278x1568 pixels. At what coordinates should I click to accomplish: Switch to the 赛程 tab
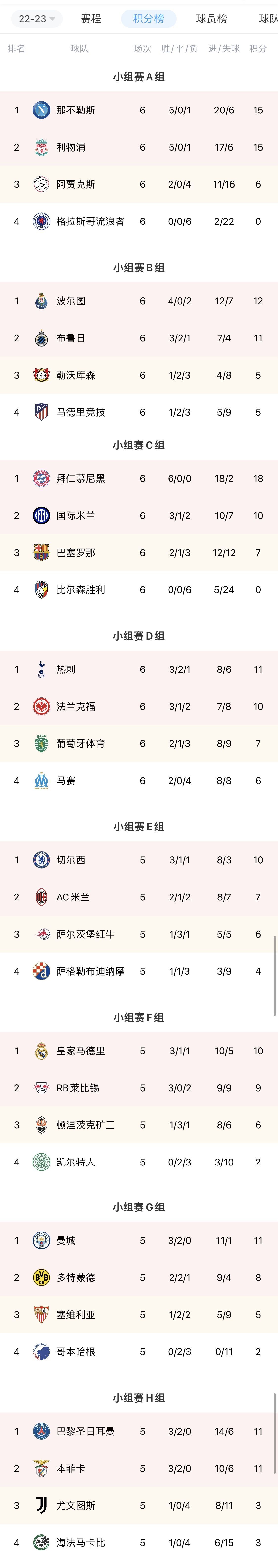pos(91,19)
